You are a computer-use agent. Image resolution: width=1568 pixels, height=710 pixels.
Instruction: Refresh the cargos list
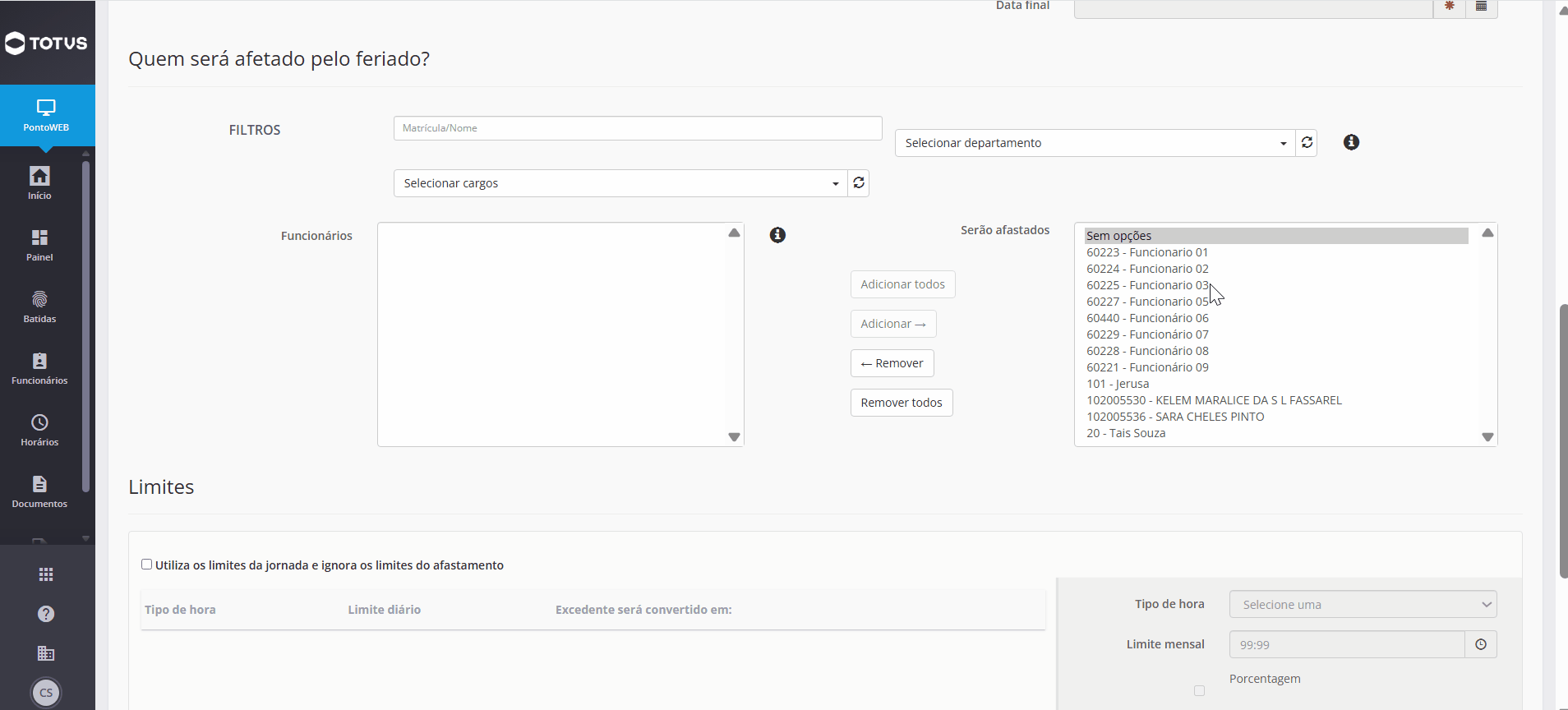[x=859, y=183]
